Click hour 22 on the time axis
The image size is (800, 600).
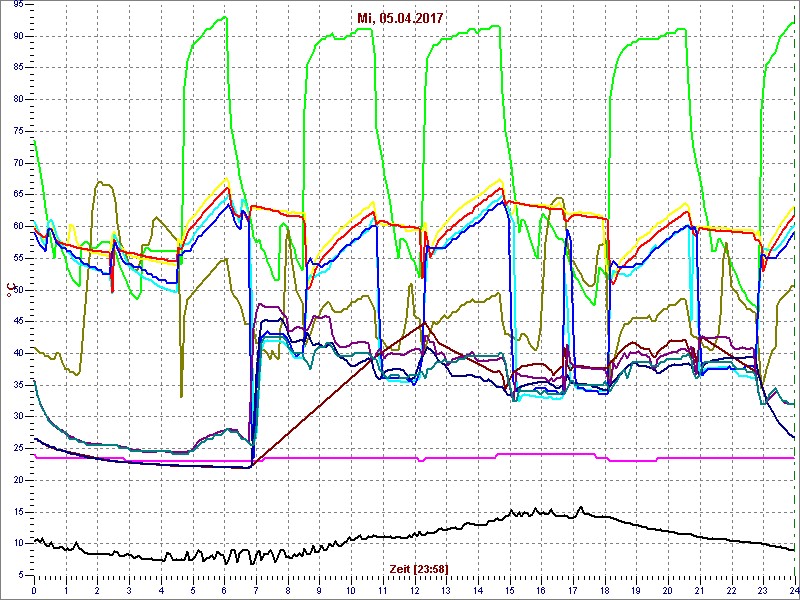point(731,588)
